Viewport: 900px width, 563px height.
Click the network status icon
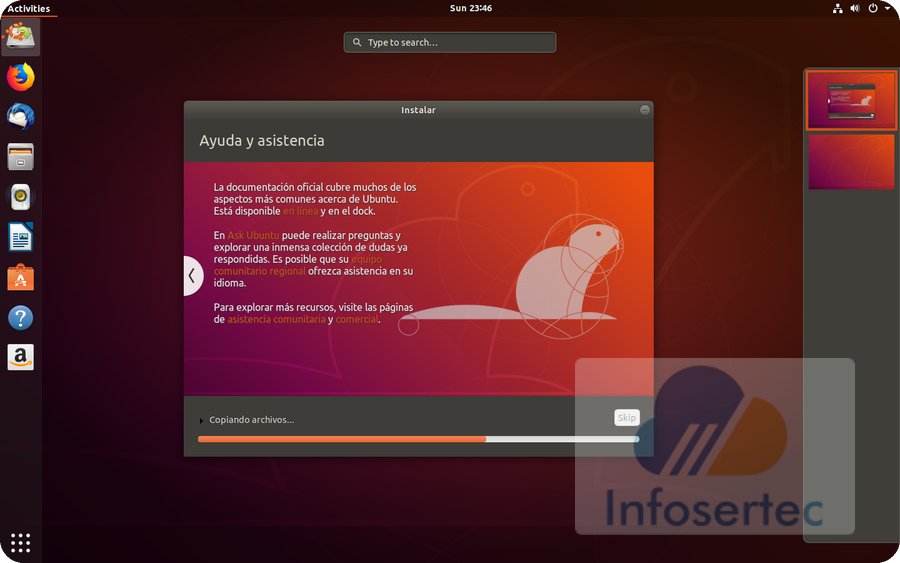click(837, 8)
